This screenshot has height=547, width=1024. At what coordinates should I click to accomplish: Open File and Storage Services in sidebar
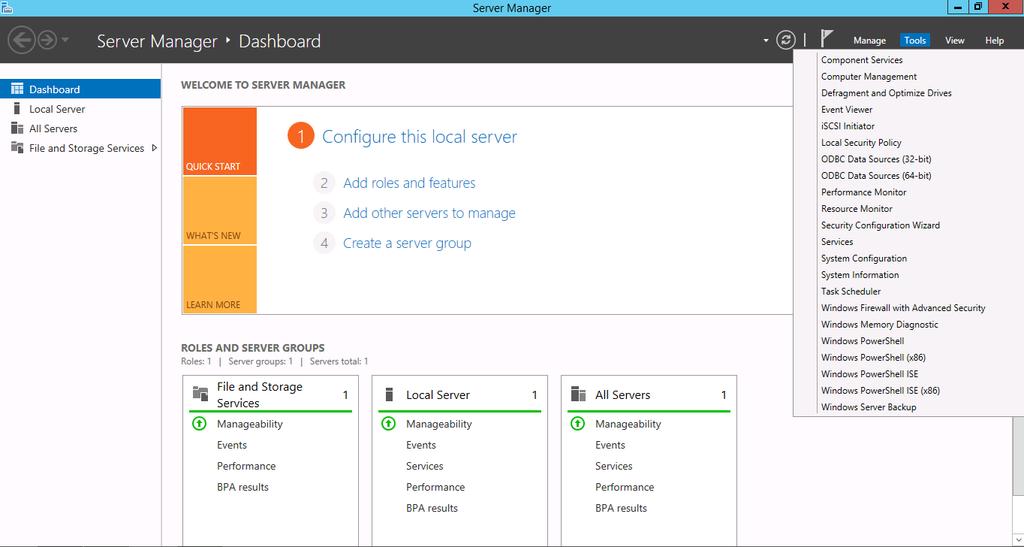click(80, 148)
